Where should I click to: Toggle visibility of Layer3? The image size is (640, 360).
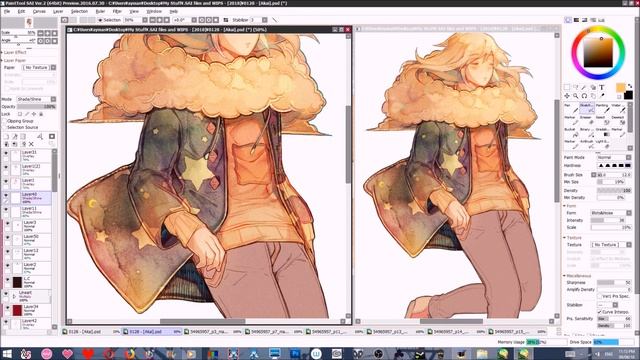(7, 224)
